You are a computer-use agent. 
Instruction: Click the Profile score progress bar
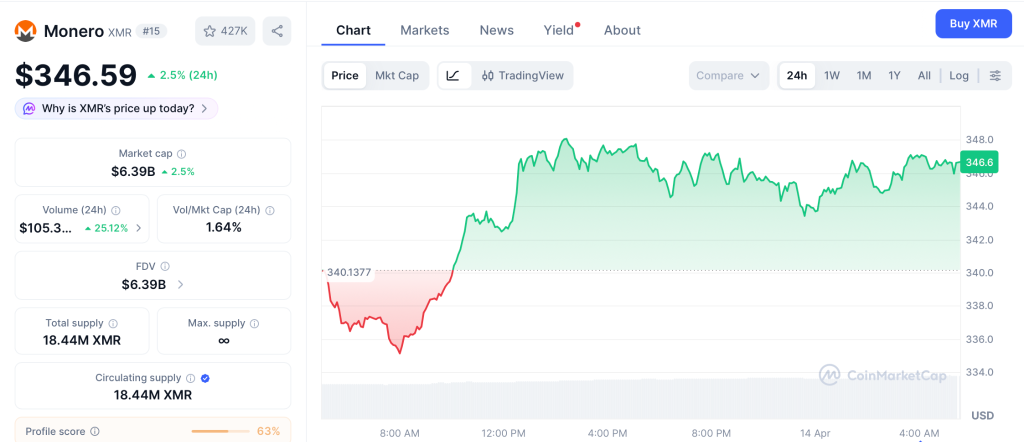220,431
